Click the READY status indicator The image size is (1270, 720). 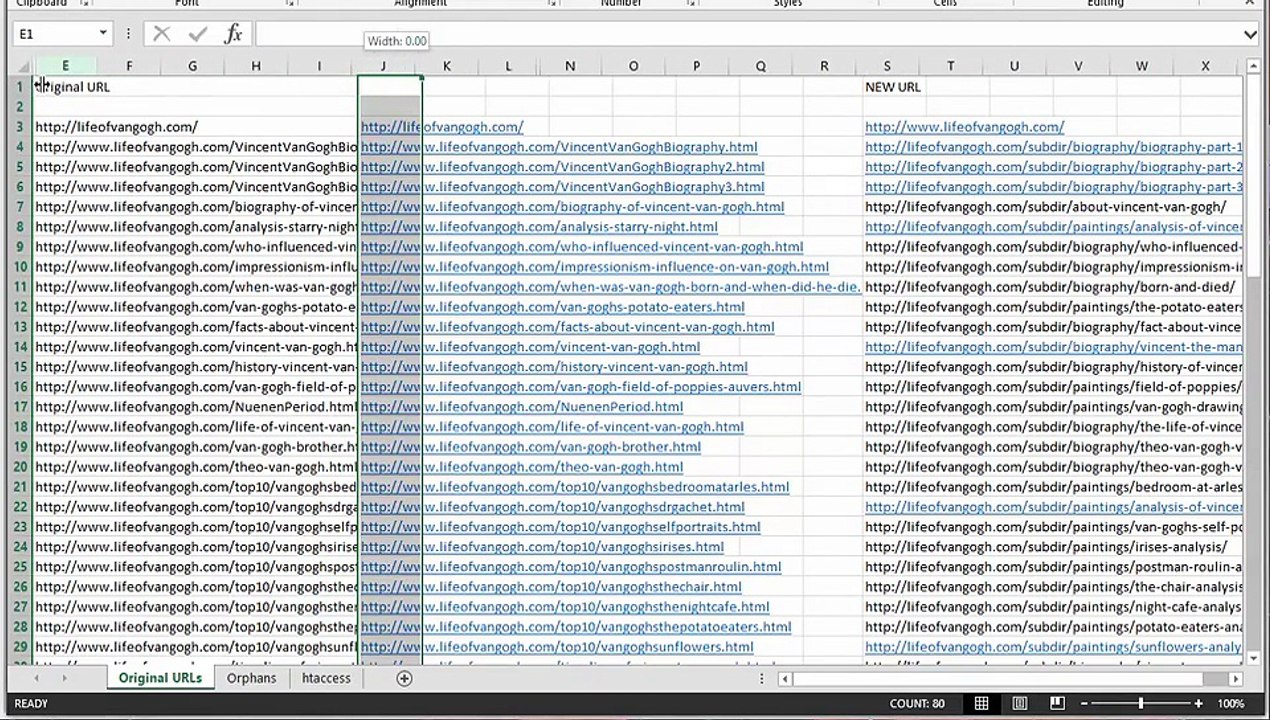click(31, 704)
